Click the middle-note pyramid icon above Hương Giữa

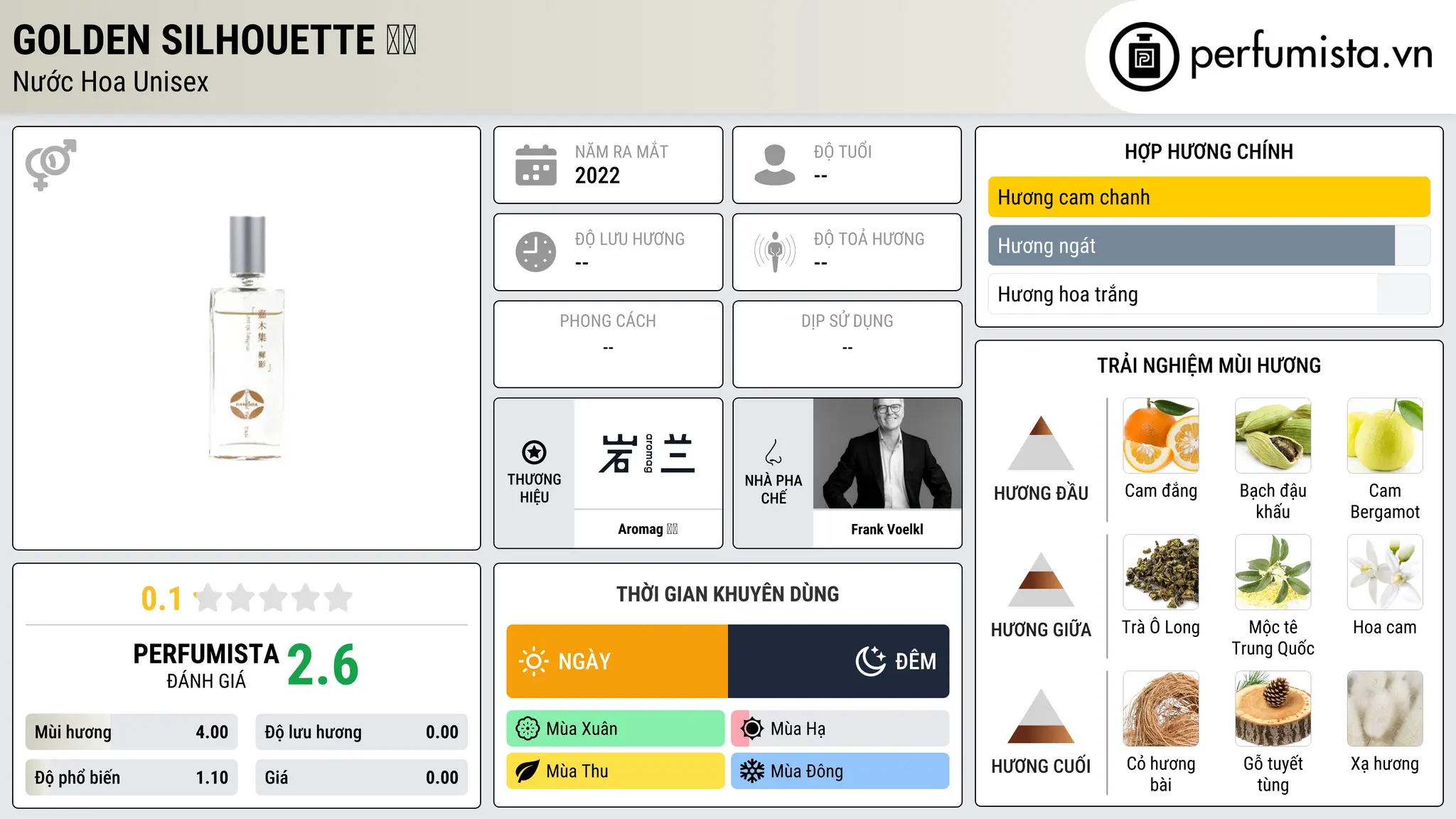point(1042,579)
